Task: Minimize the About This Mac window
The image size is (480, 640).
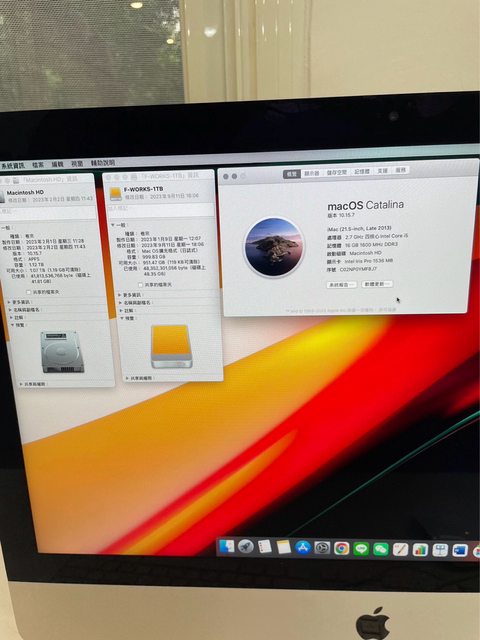Action: pyautogui.click(x=234, y=176)
